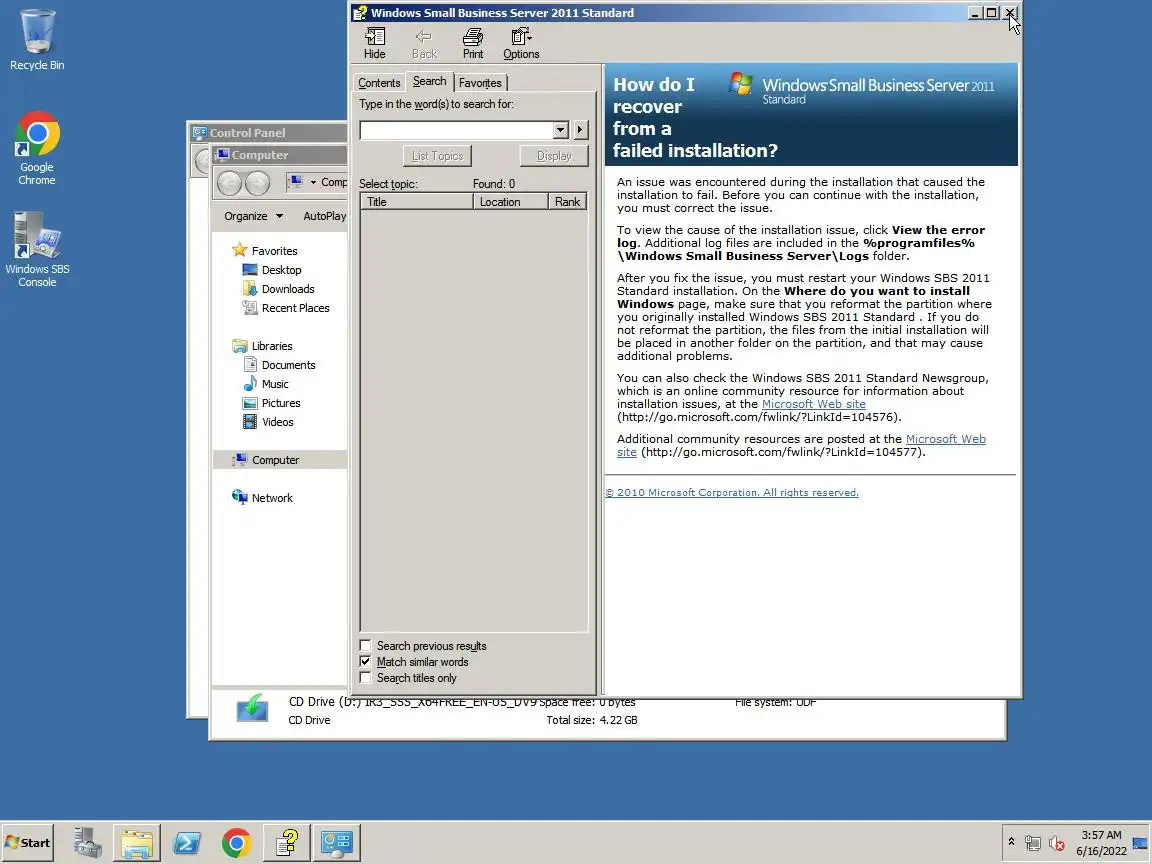
Task: Sort results by Rank column header
Action: click(567, 202)
